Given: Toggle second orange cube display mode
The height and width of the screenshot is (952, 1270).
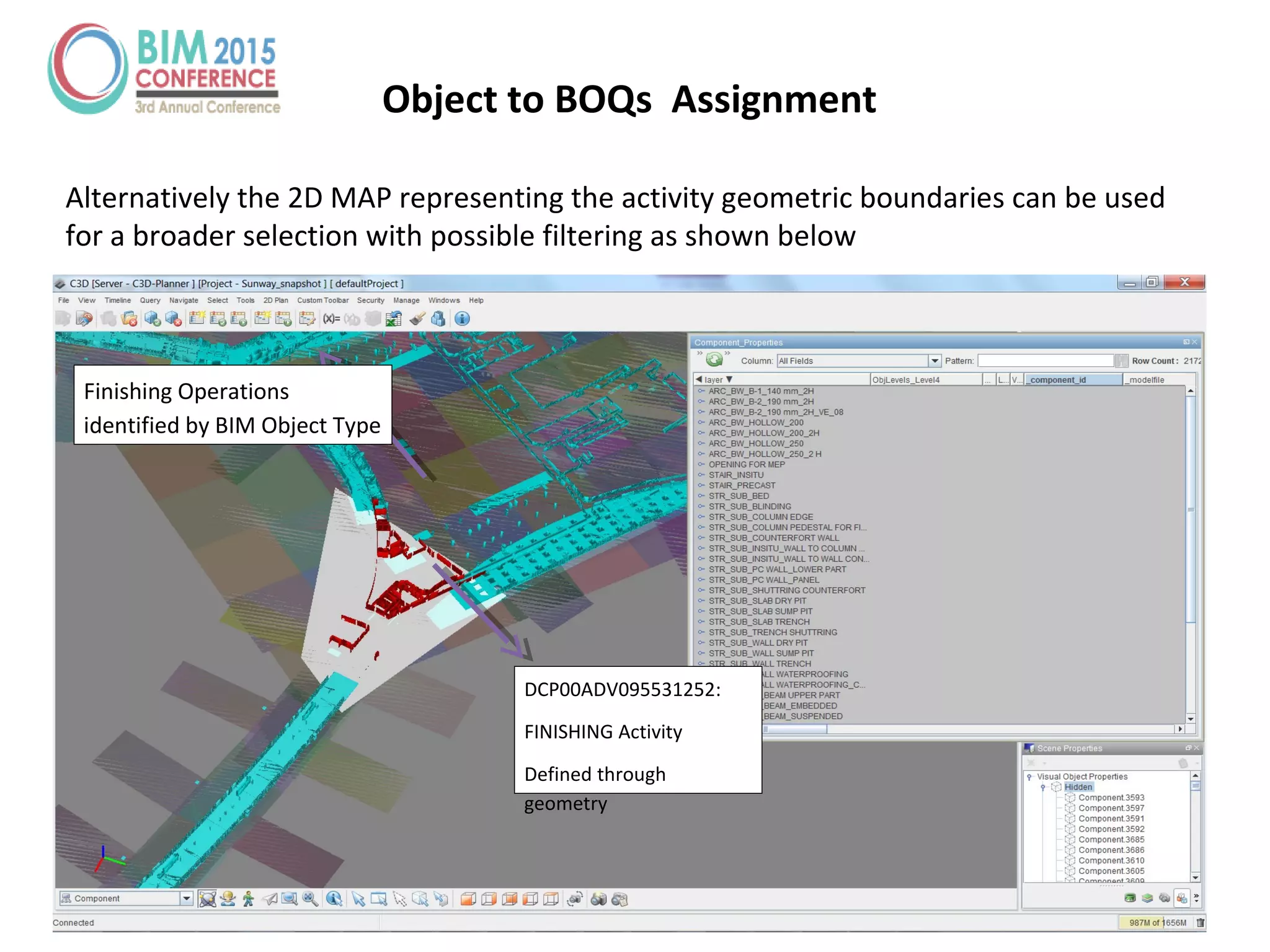Looking at the screenshot, I should coord(489,899).
